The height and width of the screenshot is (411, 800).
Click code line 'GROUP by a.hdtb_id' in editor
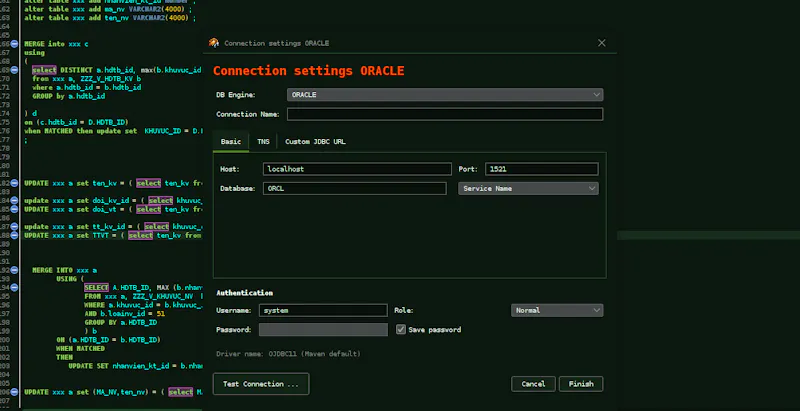(x=69, y=96)
